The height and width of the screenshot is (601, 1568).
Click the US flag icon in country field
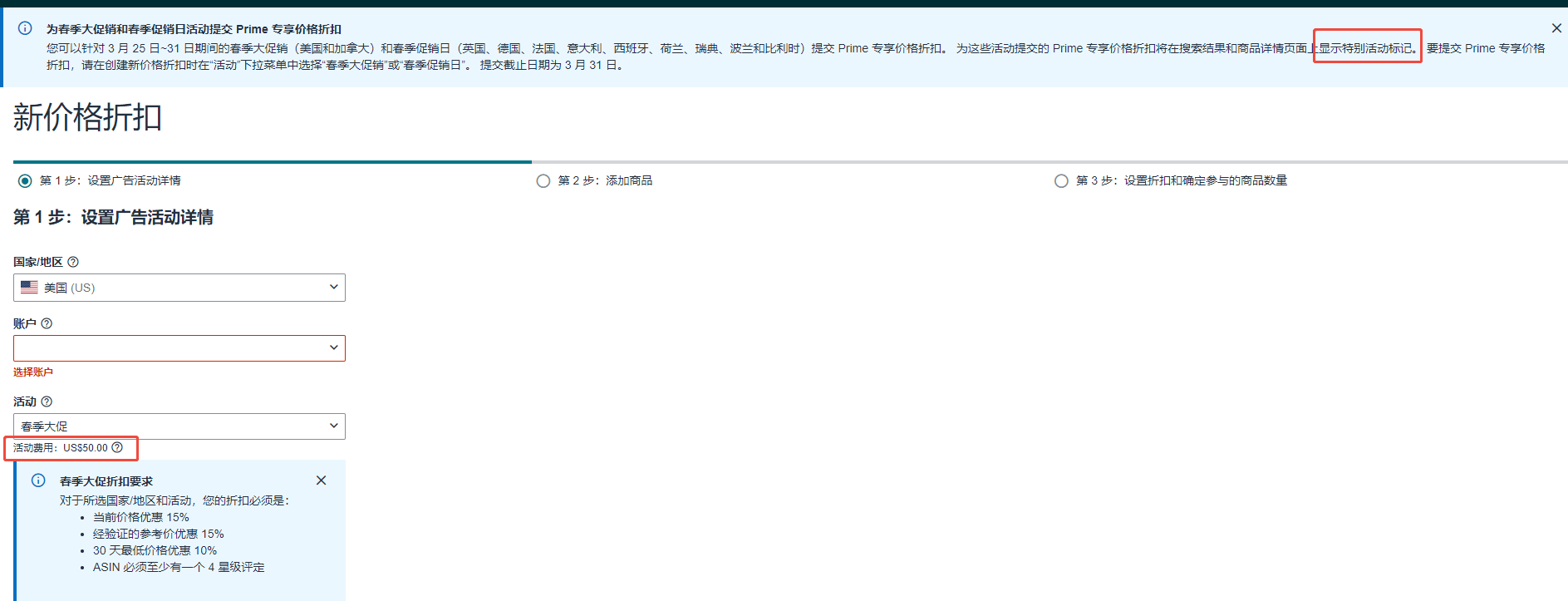[29, 288]
